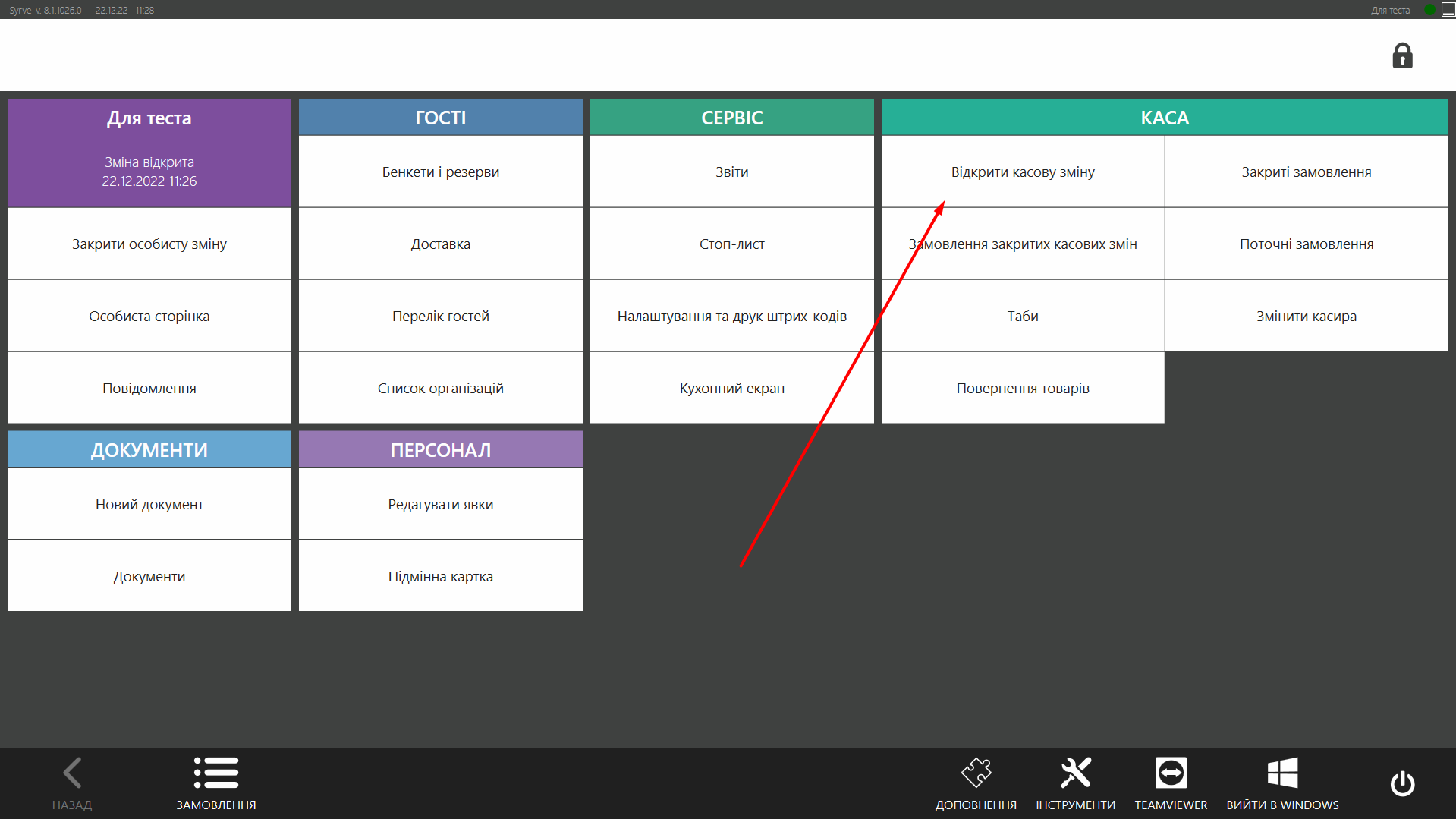The width and height of the screenshot is (1456, 819).
Task: Open the Звіти section
Action: pyautogui.click(x=731, y=172)
